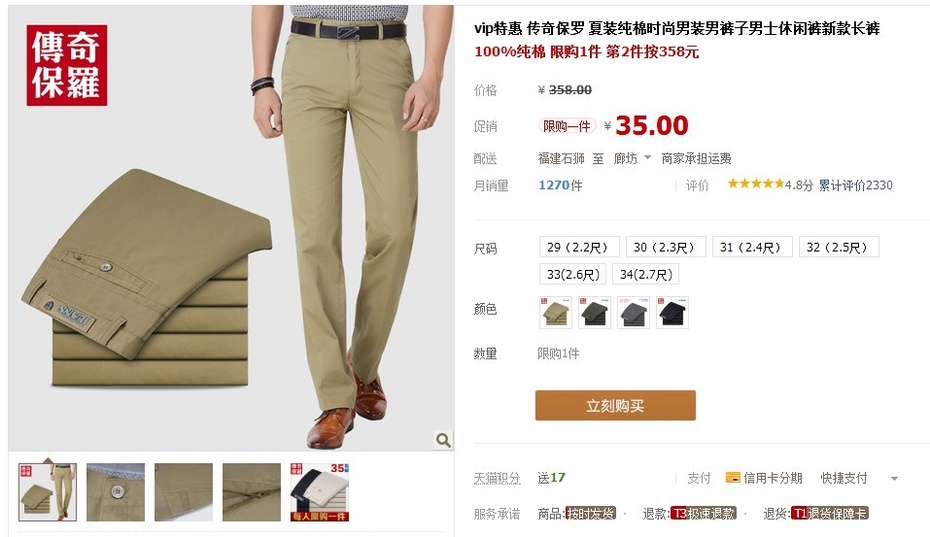The image size is (930, 537).
Task: Expand the payment options arrow beside 快捷支付
Action: [894, 478]
